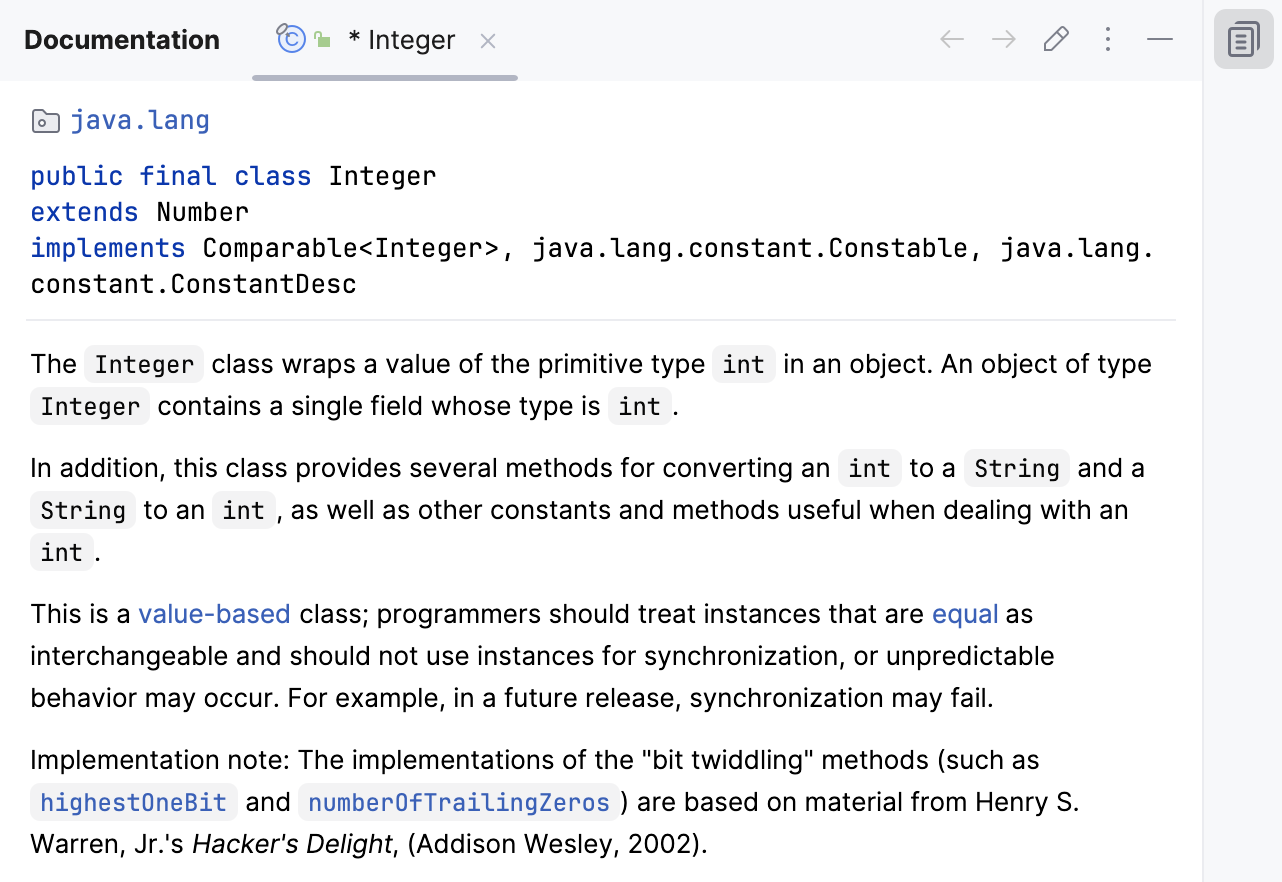Click the edit source pencil icon
1282x882 pixels.
click(x=1056, y=39)
